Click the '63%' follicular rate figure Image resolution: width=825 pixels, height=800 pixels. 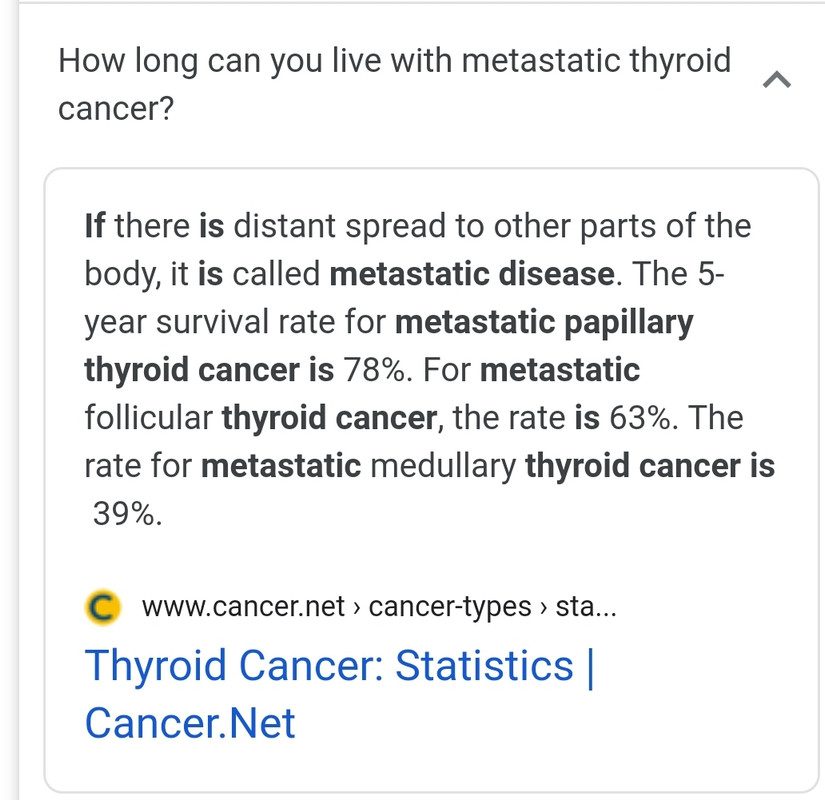(640, 418)
